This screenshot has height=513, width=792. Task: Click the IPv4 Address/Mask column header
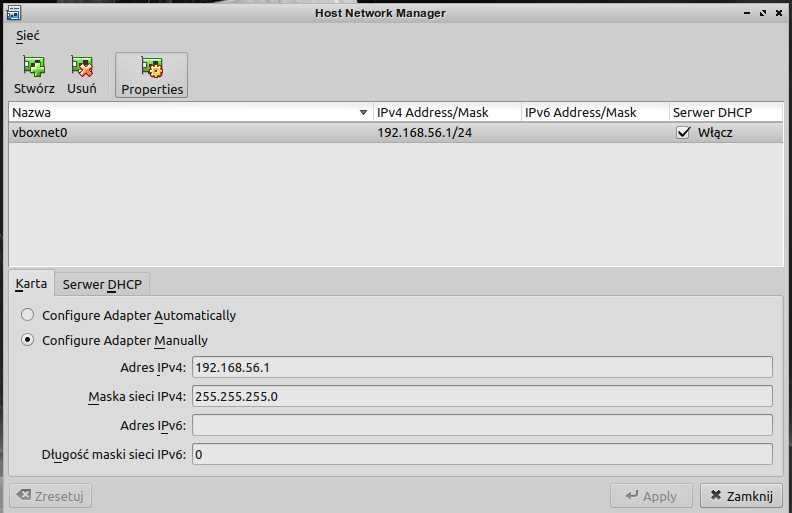coord(447,112)
